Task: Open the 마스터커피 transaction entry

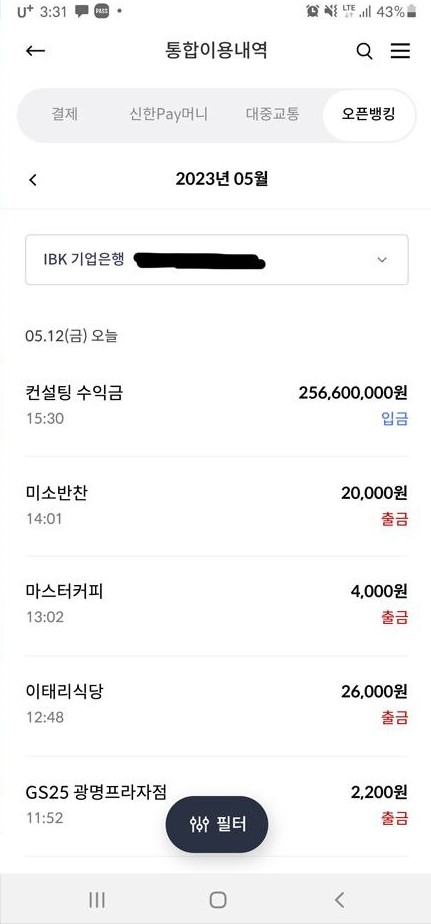Action: click(x=216, y=604)
